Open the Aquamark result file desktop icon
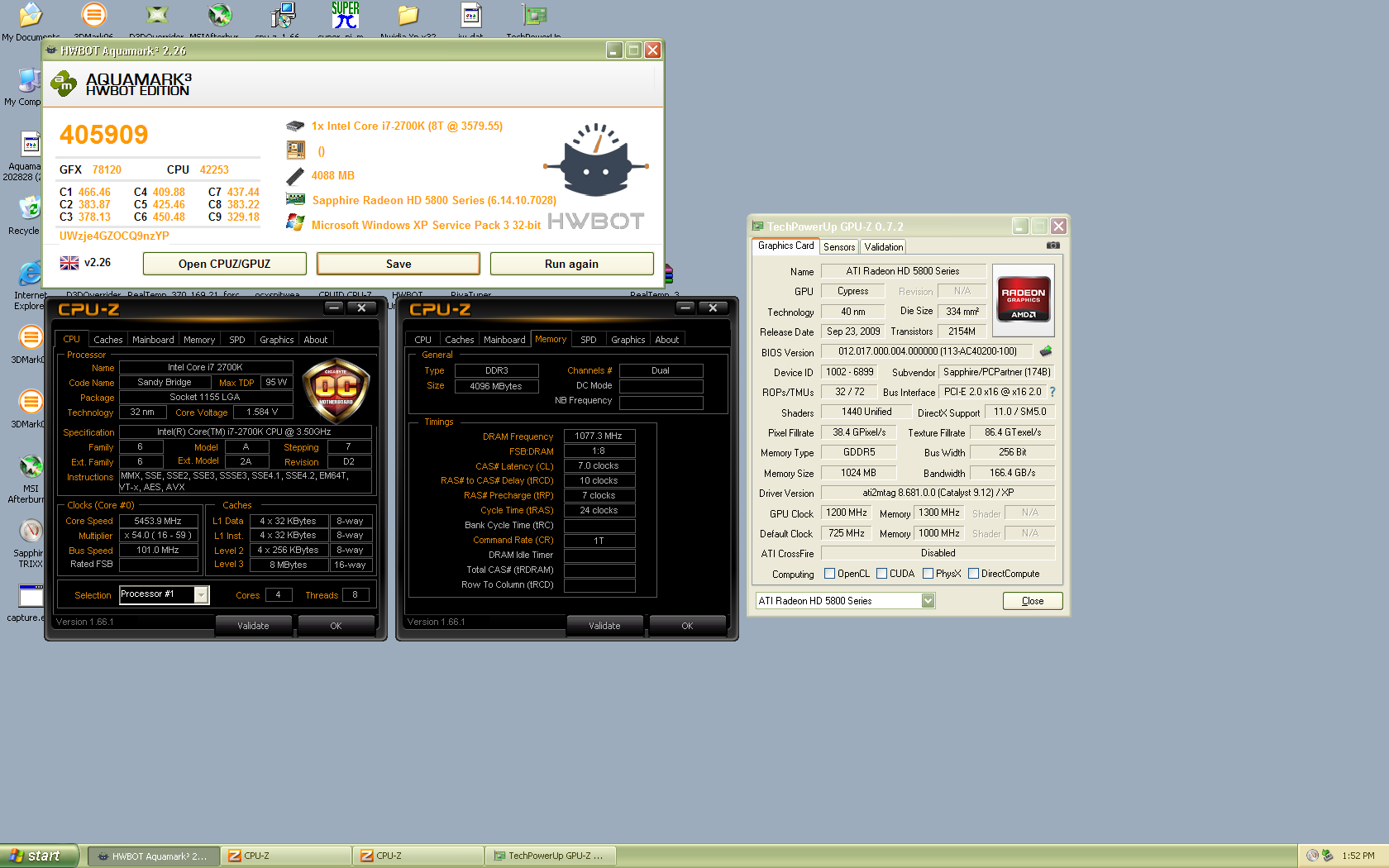This screenshot has width=1389, height=868. (31, 144)
